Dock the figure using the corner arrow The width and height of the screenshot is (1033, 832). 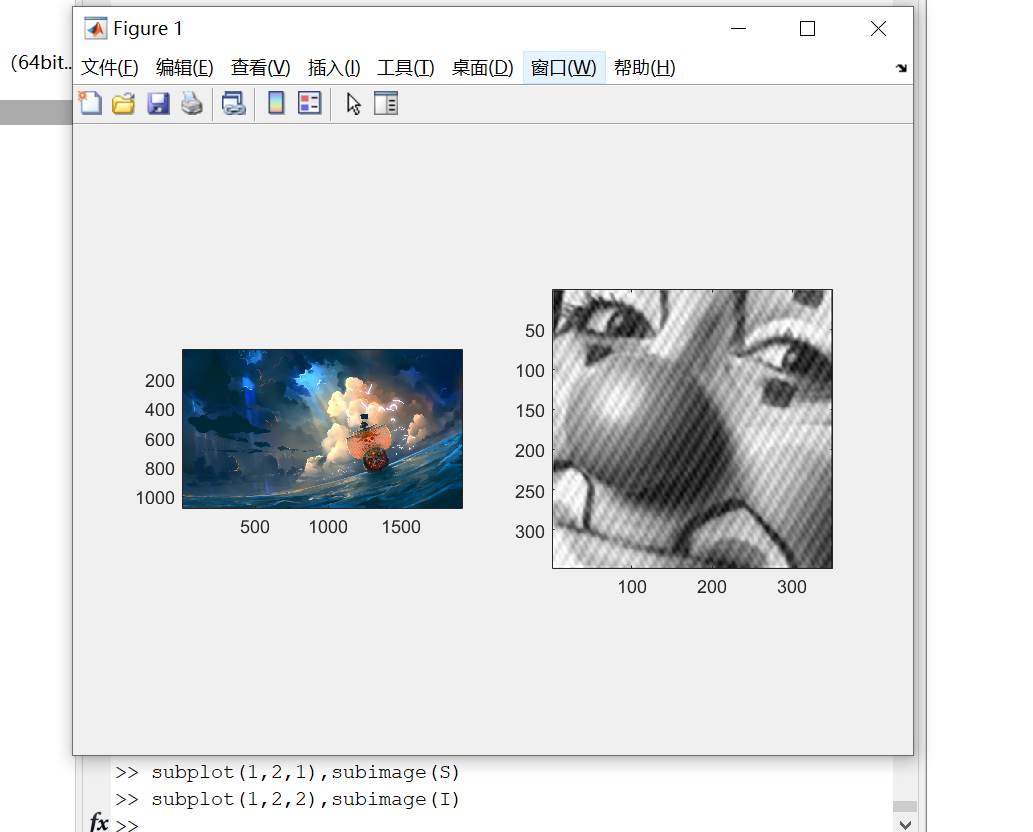pos(901,68)
